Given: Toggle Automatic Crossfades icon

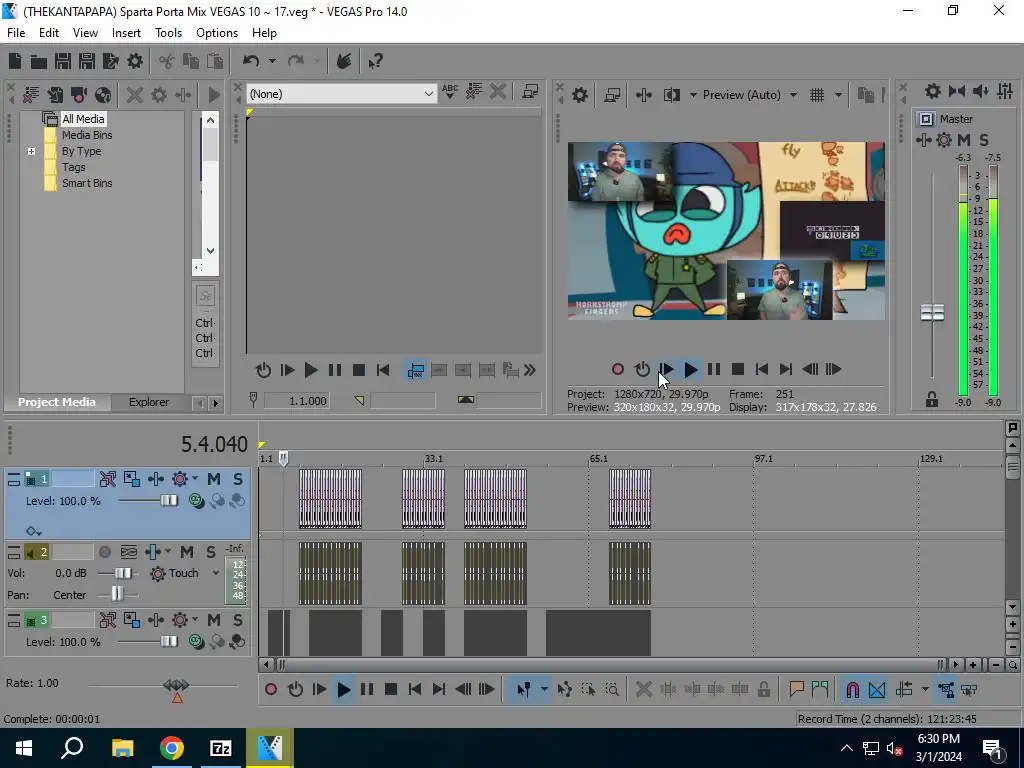Looking at the screenshot, I should tap(877, 689).
